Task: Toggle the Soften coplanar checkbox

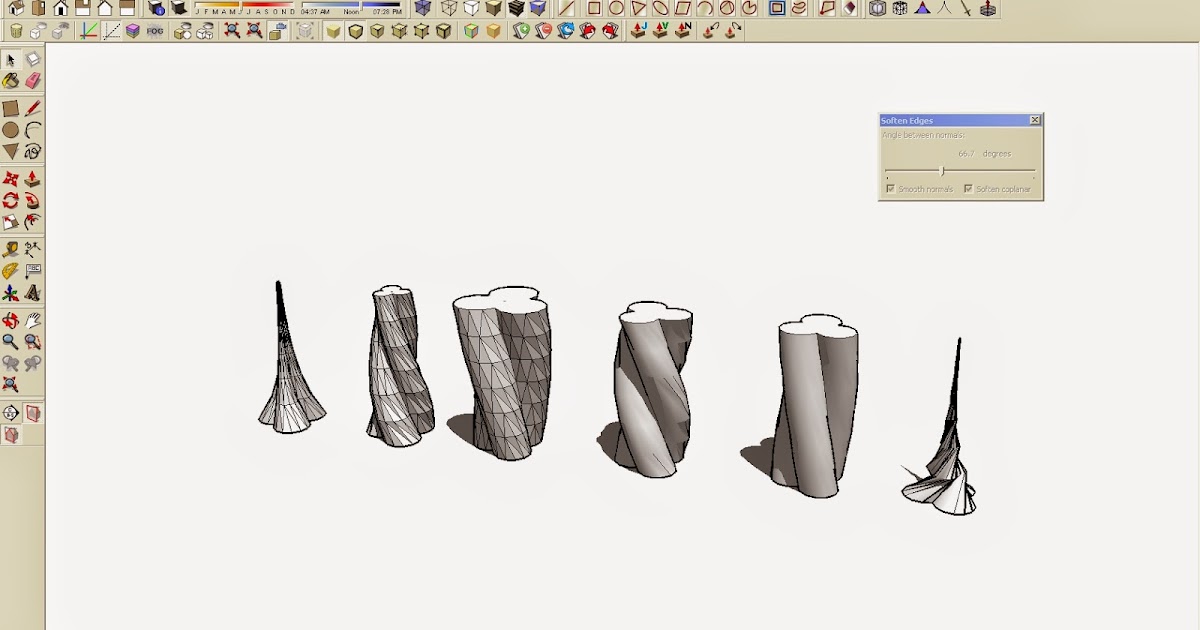Action: [968, 189]
